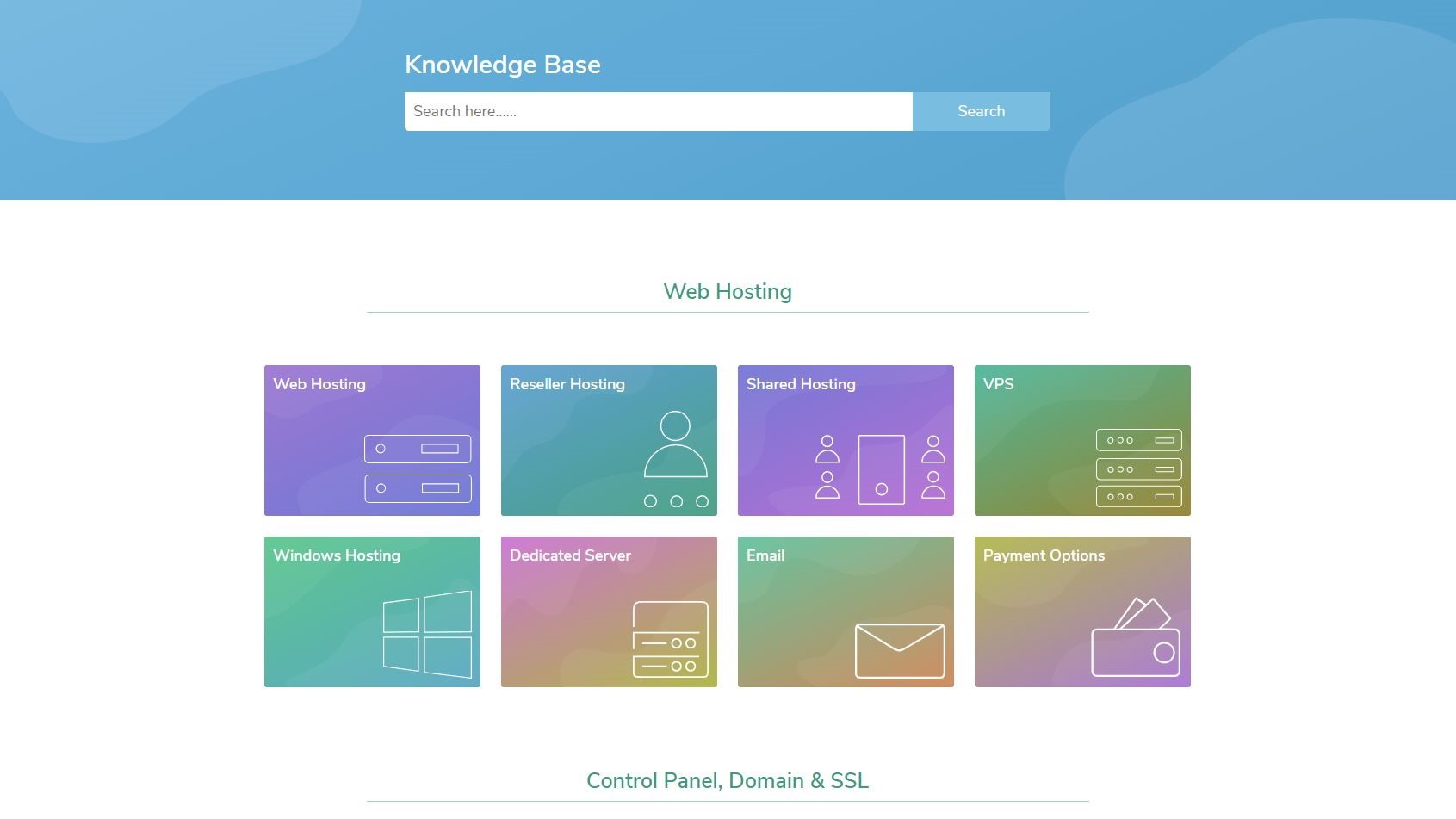This screenshot has width=1456, height=819.
Task: Click the Knowledge Base heading
Action: click(503, 65)
